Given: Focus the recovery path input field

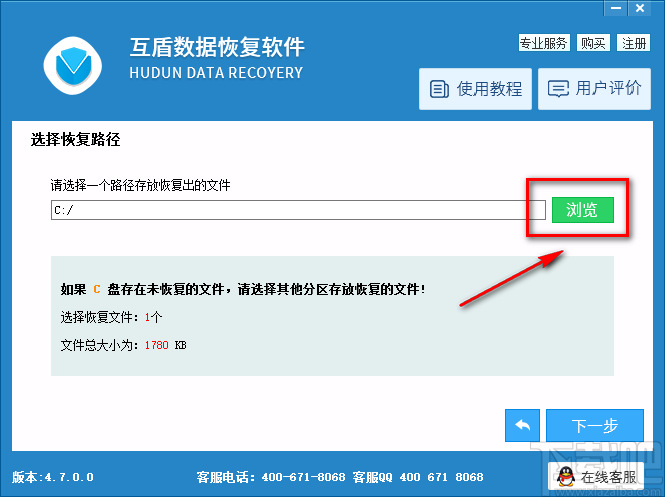Looking at the screenshot, I should [298, 210].
